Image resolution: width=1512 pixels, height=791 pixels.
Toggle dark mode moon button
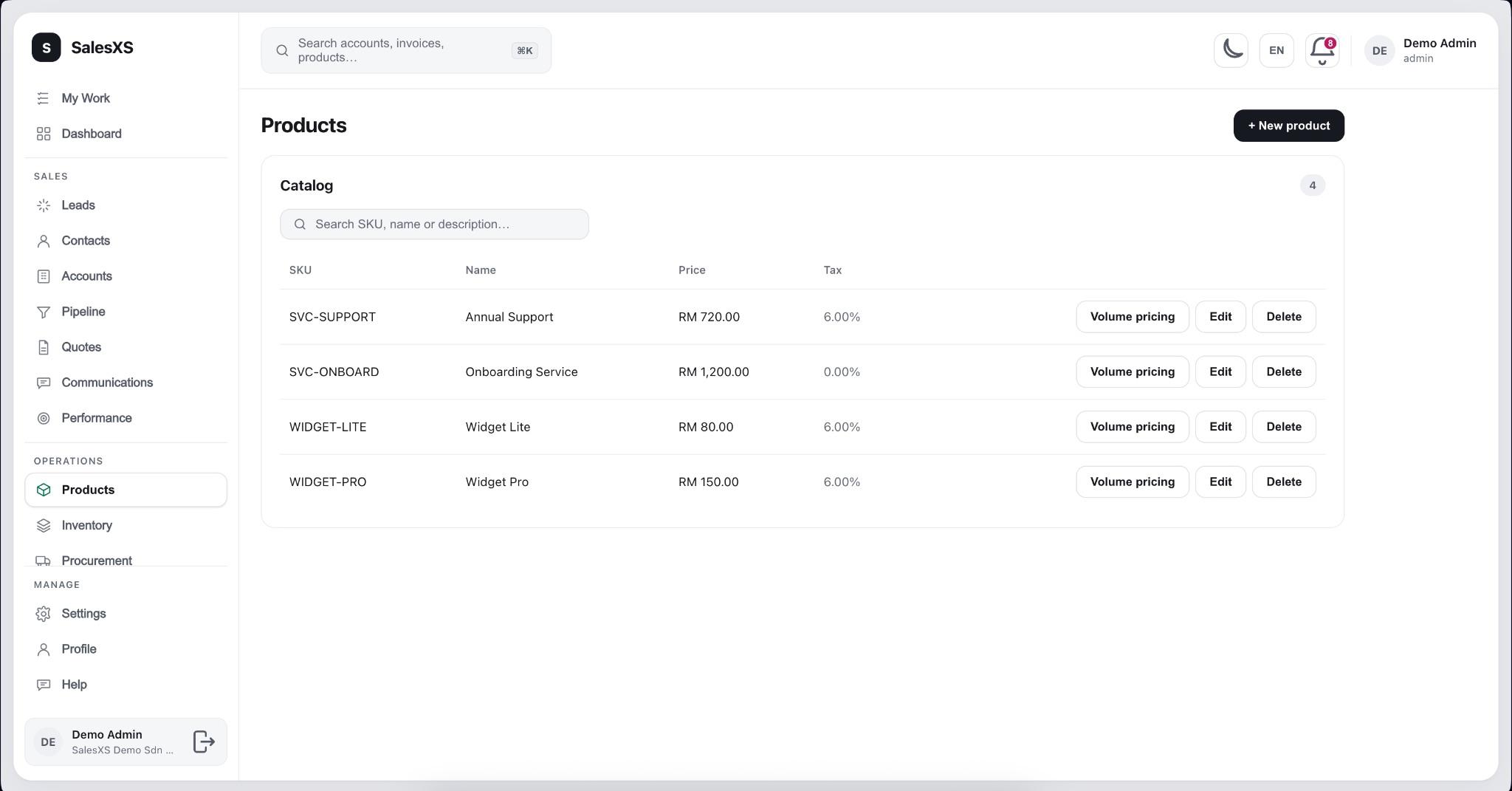pos(1231,50)
